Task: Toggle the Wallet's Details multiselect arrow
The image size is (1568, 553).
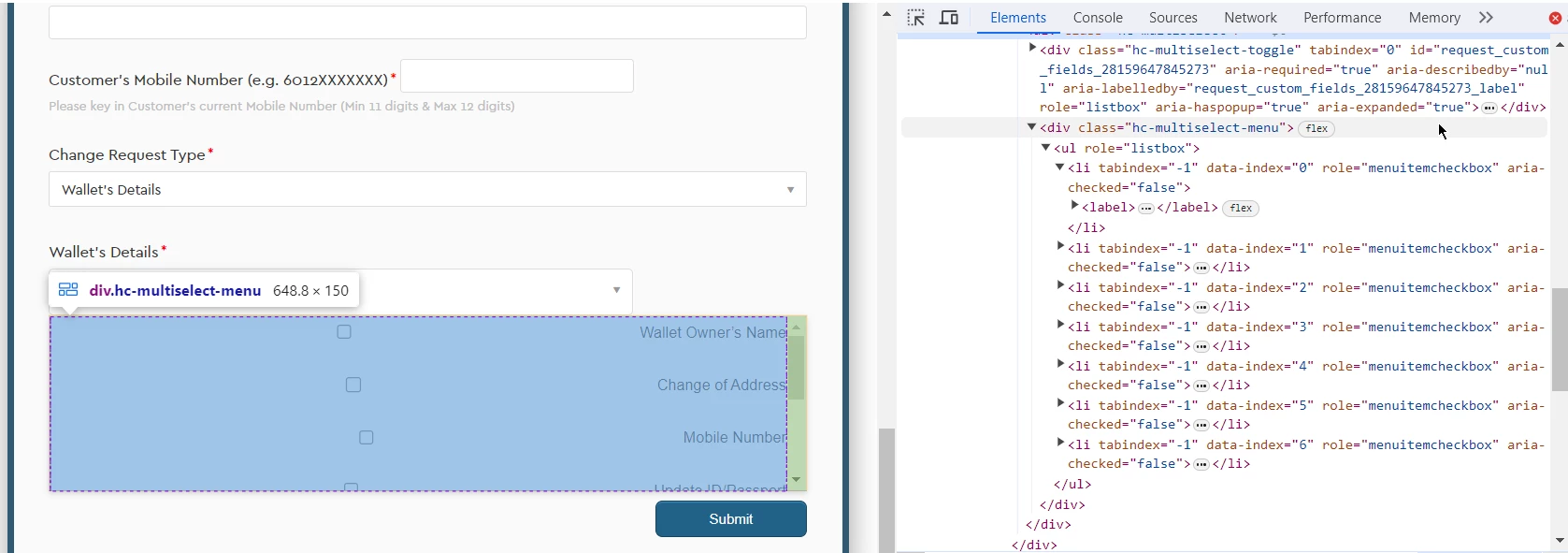Action: [x=616, y=290]
